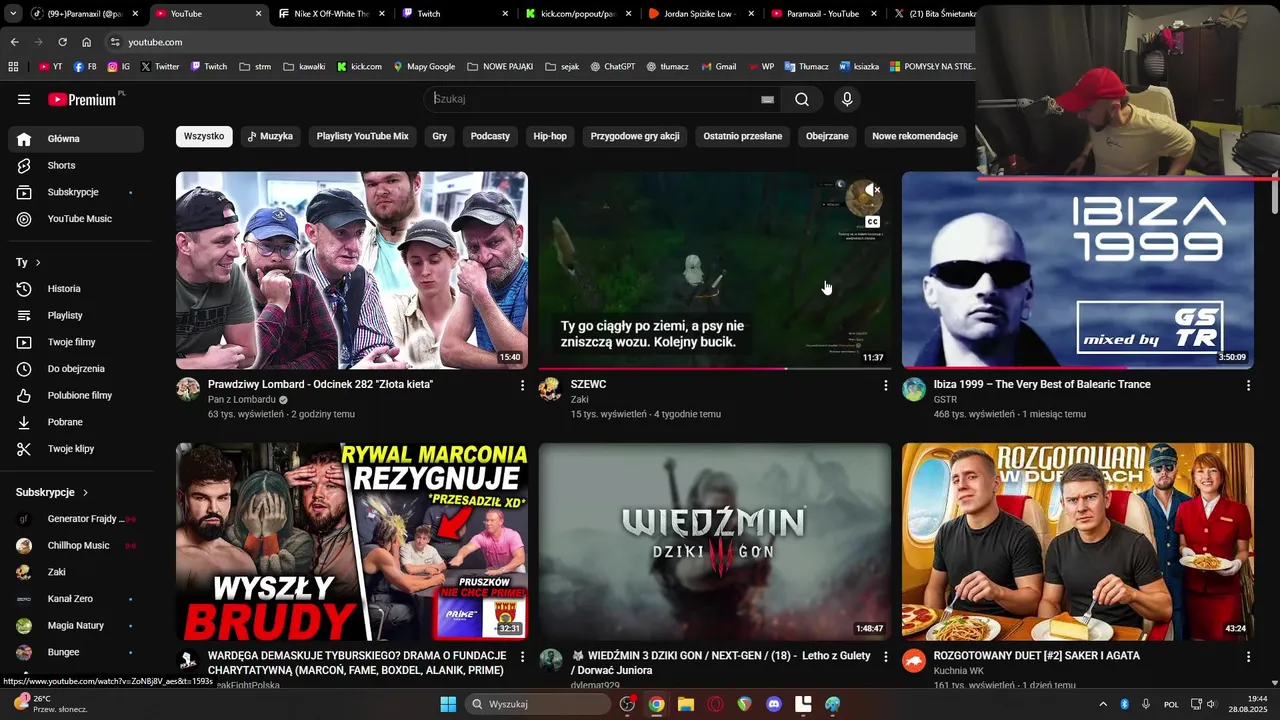Switch to Nike X Off-White browser tab
This screenshot has height=720, width=1280.
332,14
